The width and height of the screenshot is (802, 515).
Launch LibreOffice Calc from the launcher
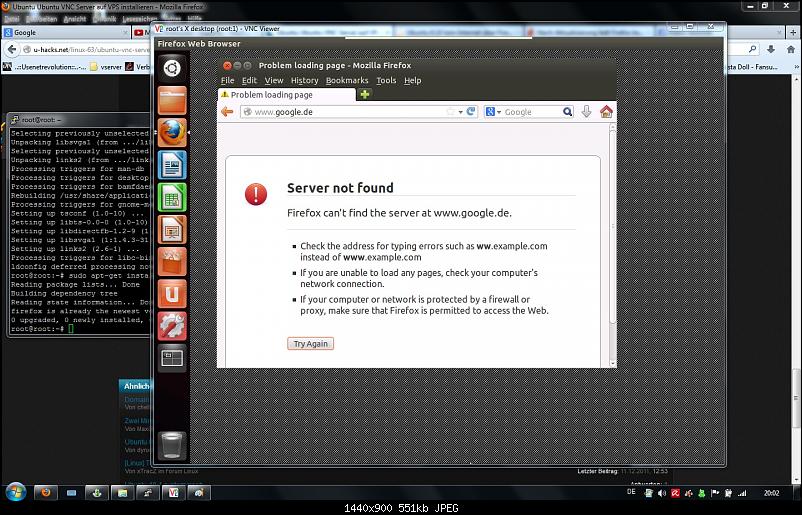point(172,197)
